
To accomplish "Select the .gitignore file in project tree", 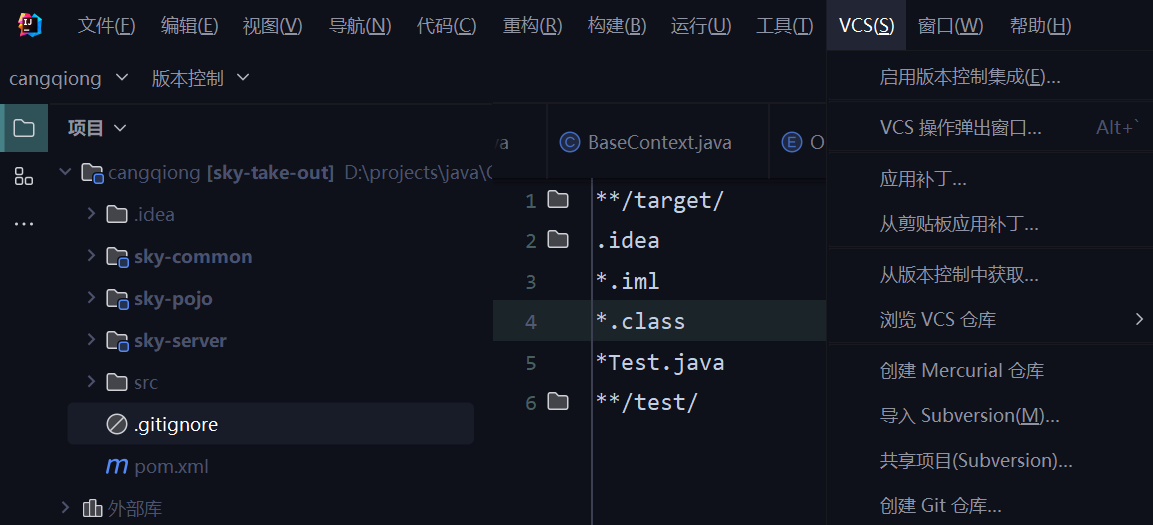I will [176, 424].
